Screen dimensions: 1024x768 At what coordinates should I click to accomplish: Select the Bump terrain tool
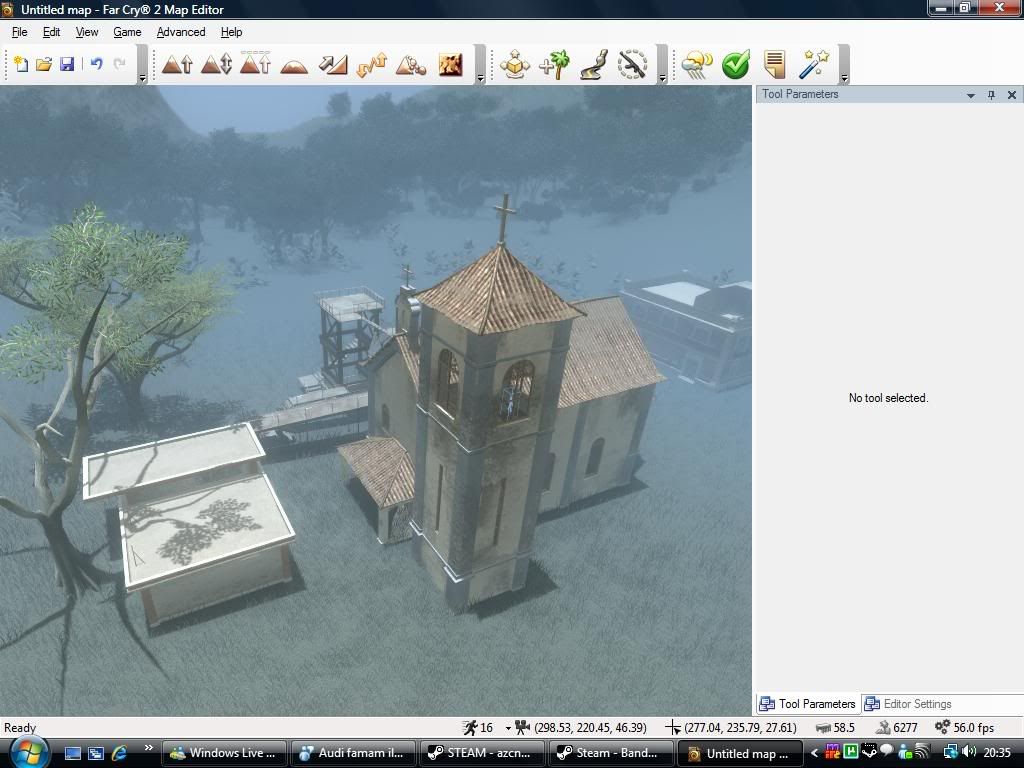[177, 64]
